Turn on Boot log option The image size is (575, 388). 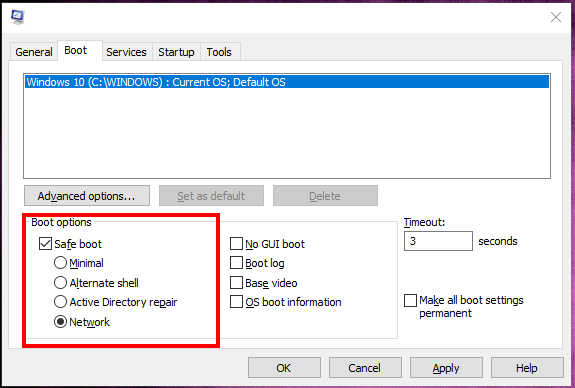pyautogui.click(x=236, y=263)
